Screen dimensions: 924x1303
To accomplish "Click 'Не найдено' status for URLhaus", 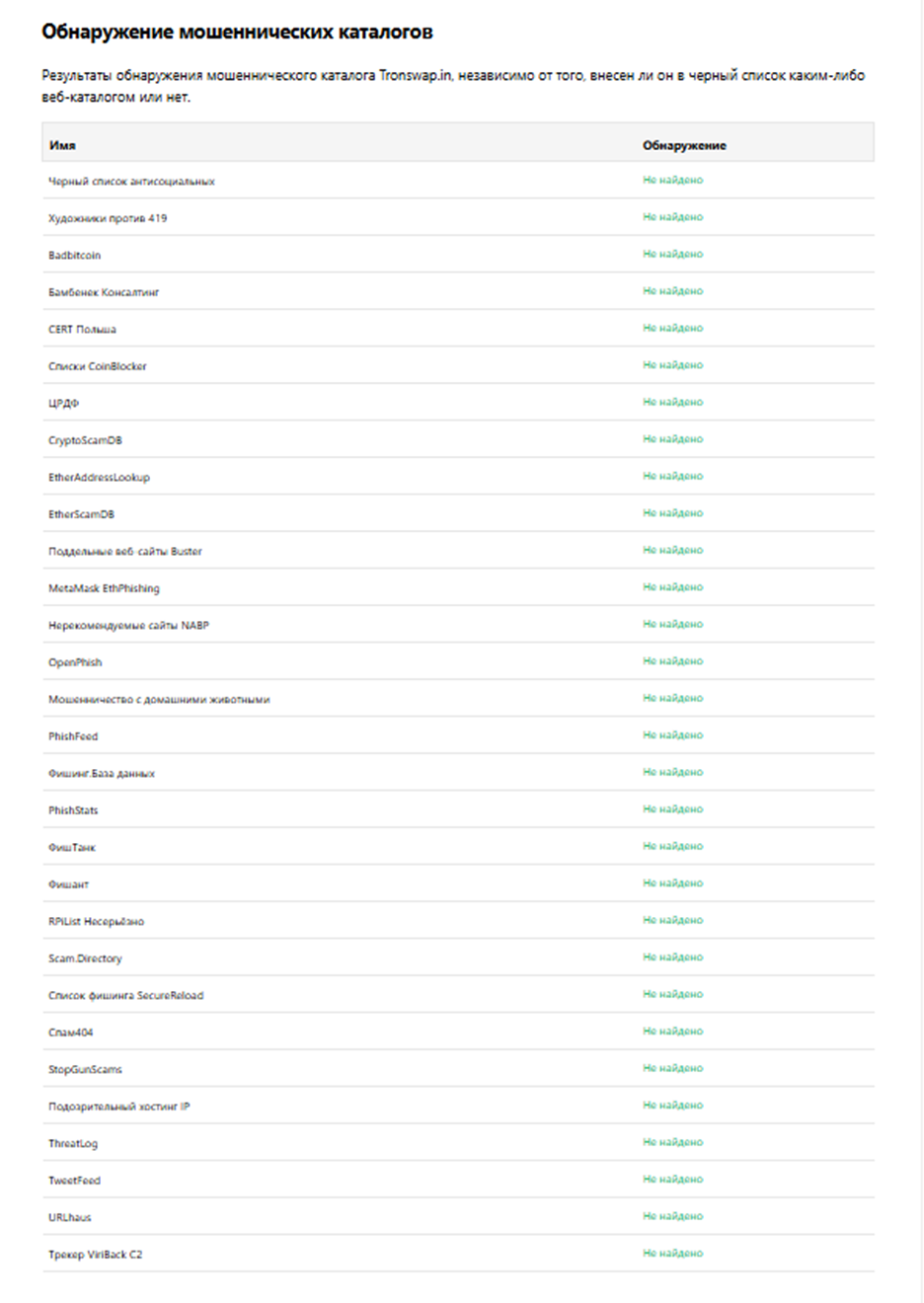I will pos(672,1216).
